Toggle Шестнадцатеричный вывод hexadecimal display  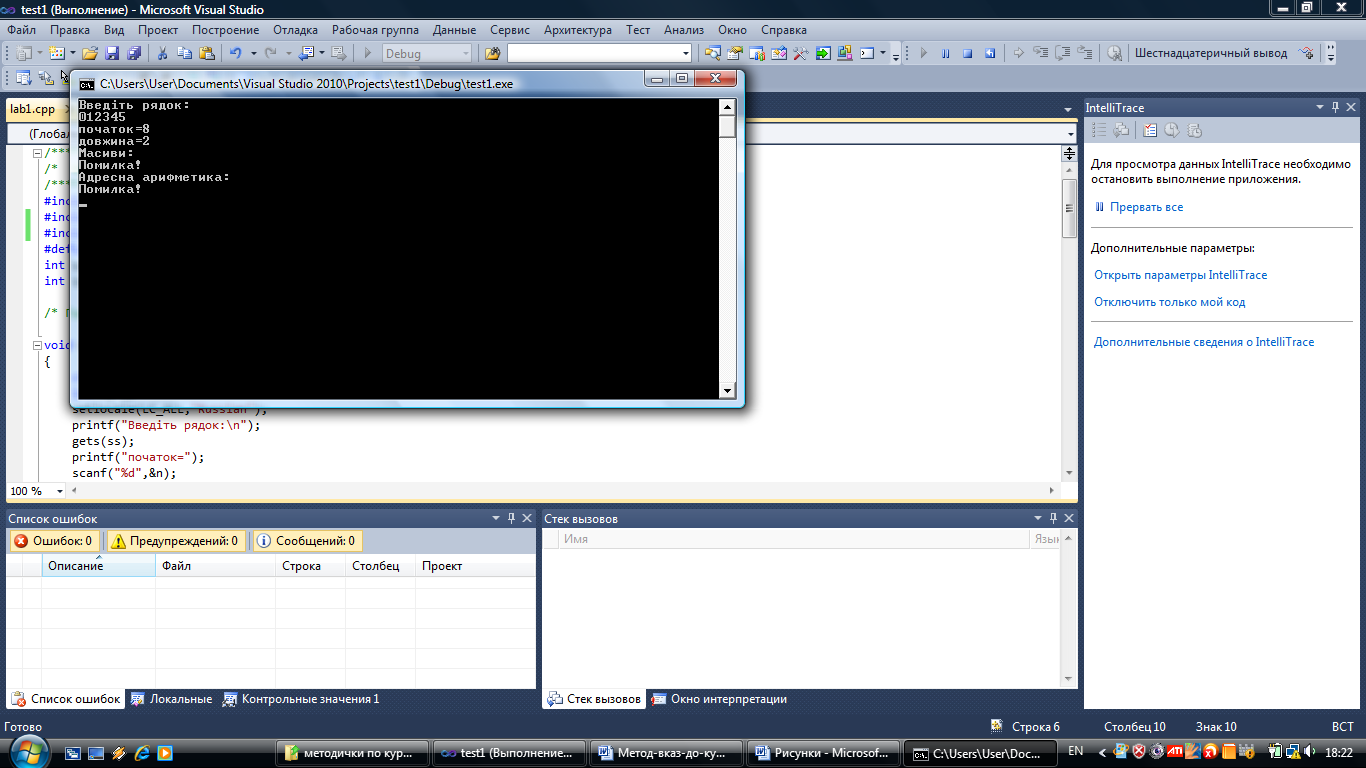(1211, 53)
